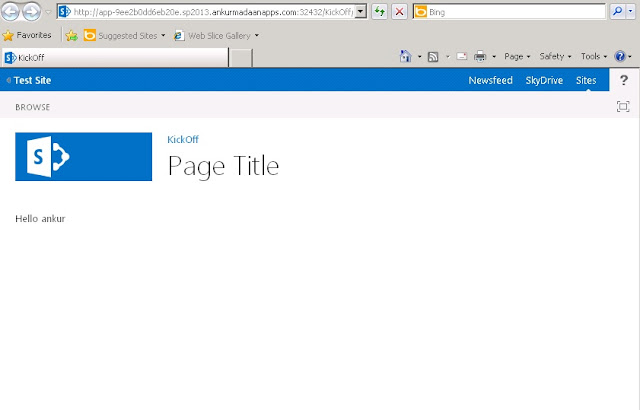Open Sites in the suite bar

tap(586, 80)
